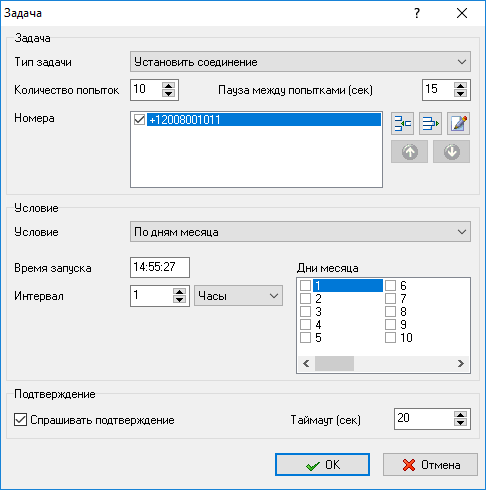The image size is (486, 490).
Task: Click the help question mark in title bar
Action: (x=417, y=13)
